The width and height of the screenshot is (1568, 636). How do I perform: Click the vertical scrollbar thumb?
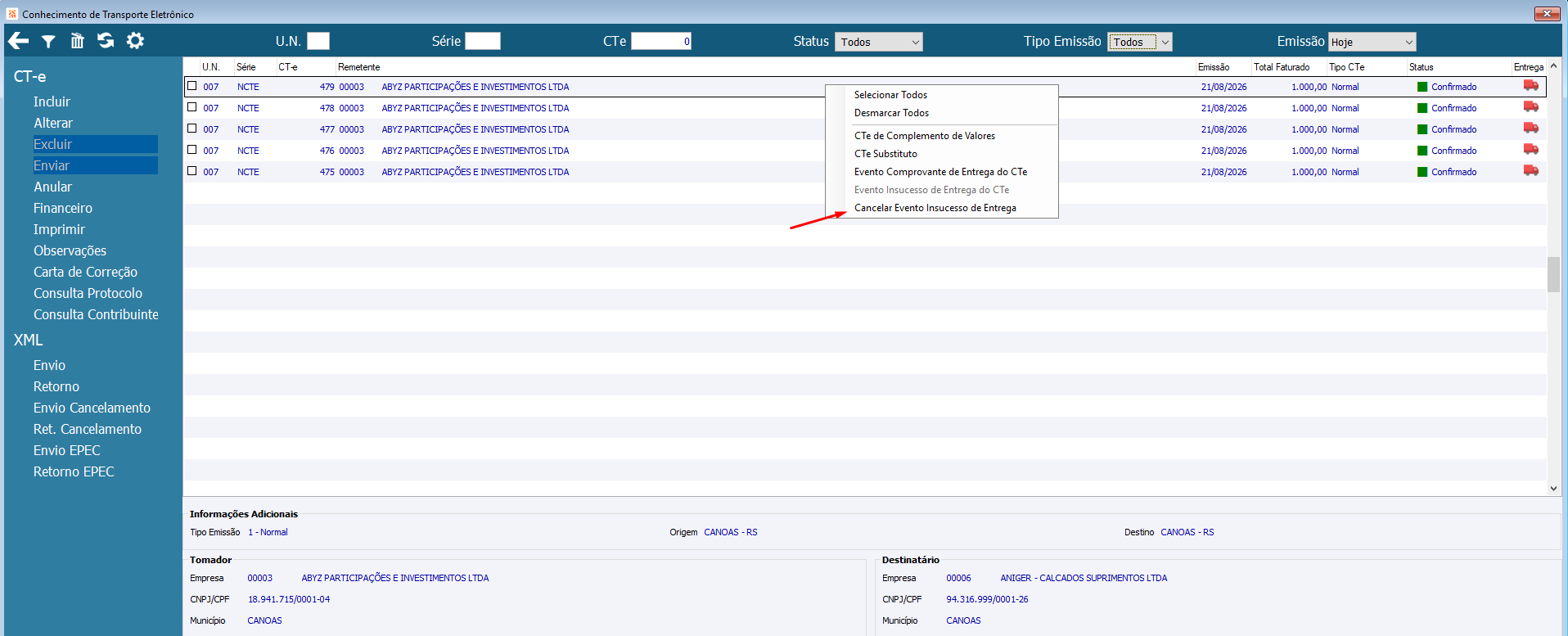tap(1553, 274)
